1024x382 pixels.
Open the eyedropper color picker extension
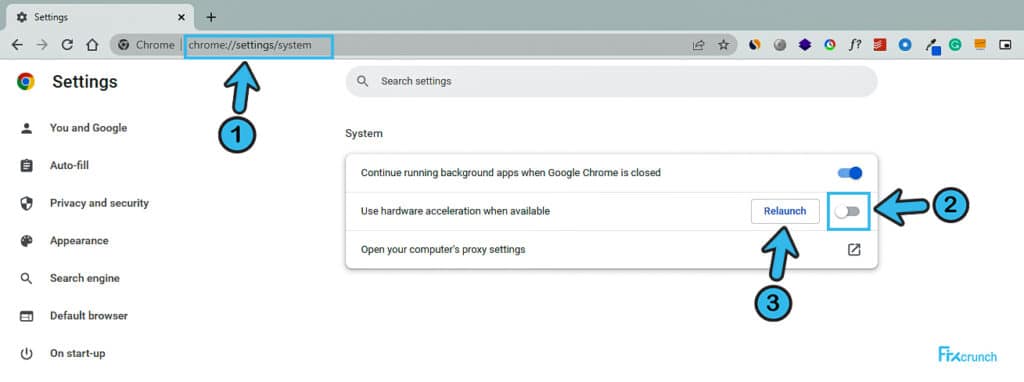pos(932,46)
